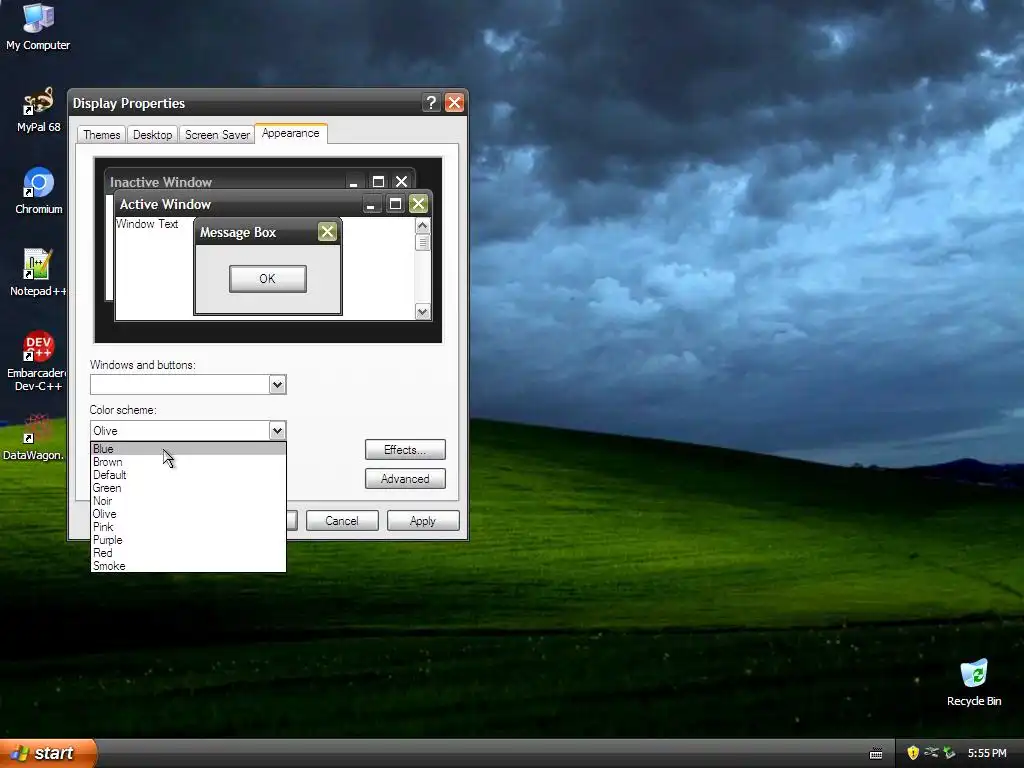This screenshot has height=768, width=1024.
Task: Click the help question mark in Display Properties
Action: [x=430, y=103]
